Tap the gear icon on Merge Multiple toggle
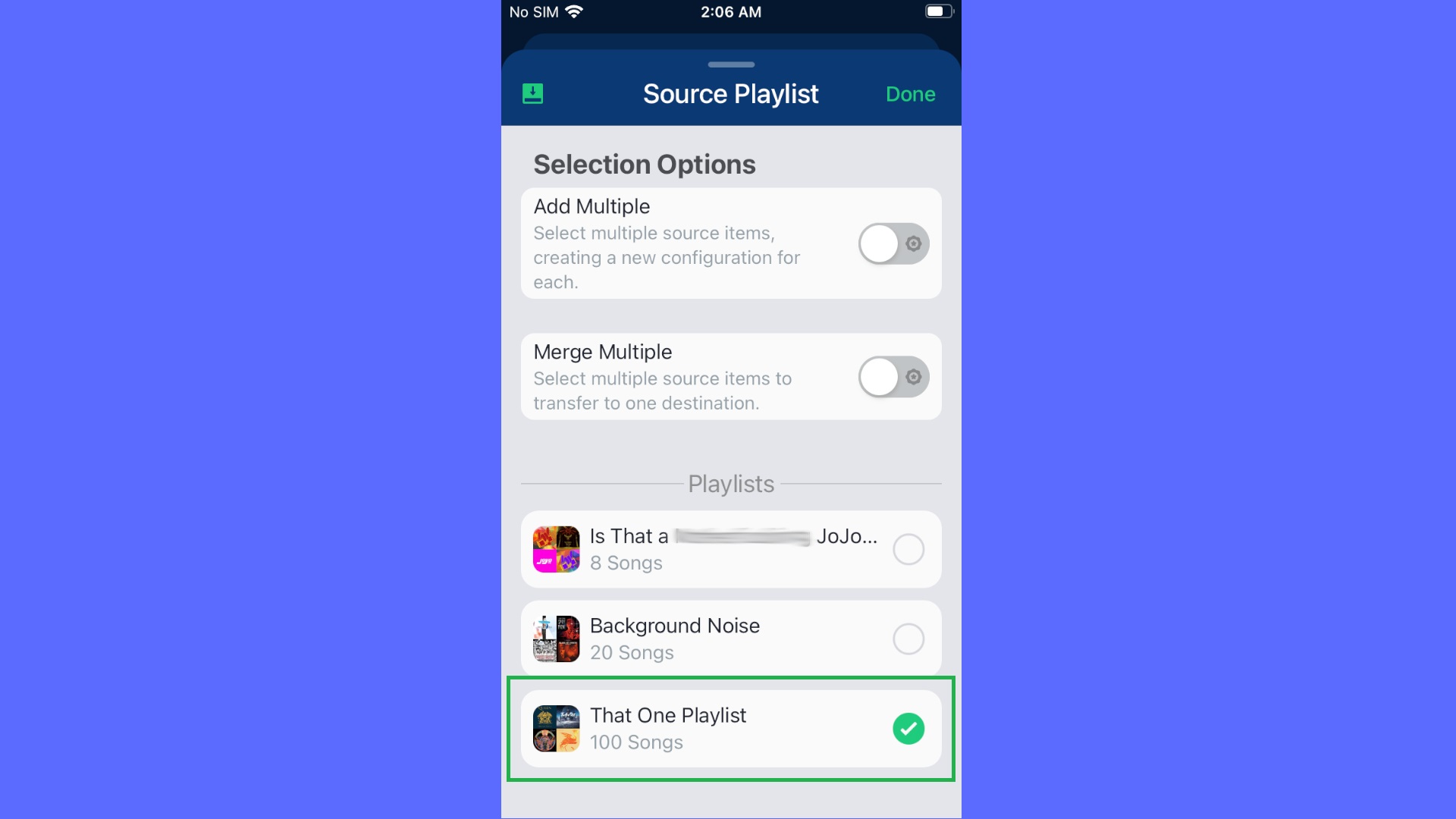 click(913, 376)
